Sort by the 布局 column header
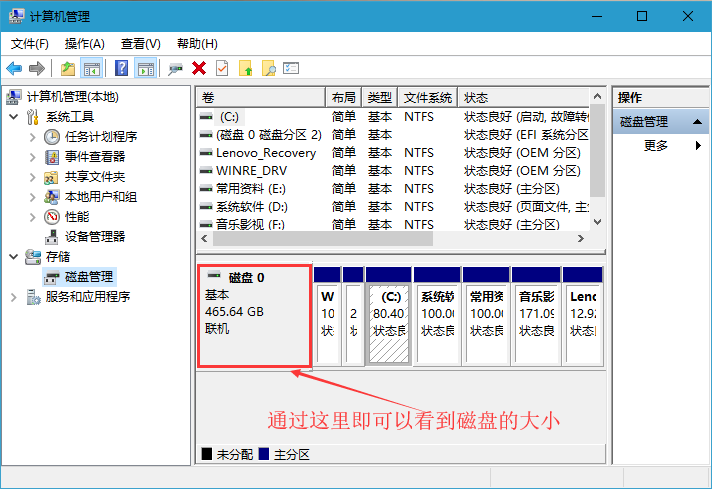This screenshot has width=712, height=489. 343,98
